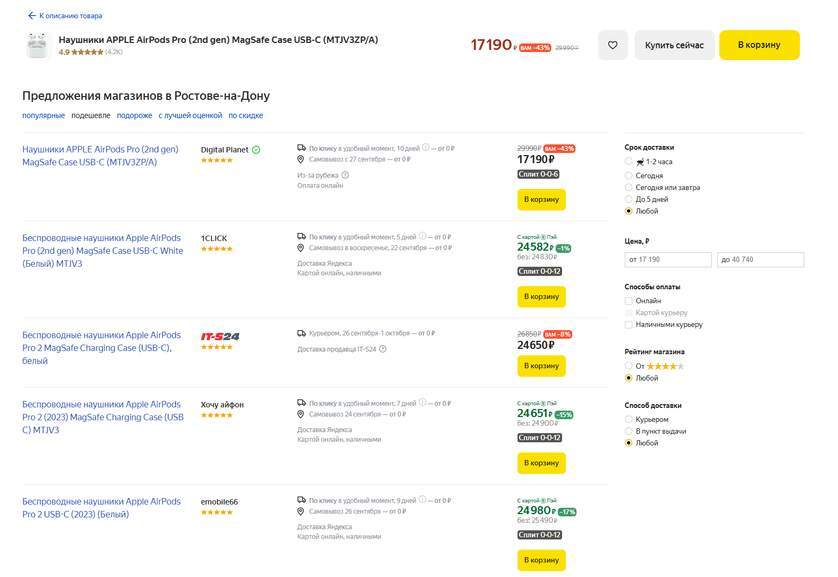838x577 pixels.
Task: Select 'До 5 дней' delivery time
Action: pos(629,199)
